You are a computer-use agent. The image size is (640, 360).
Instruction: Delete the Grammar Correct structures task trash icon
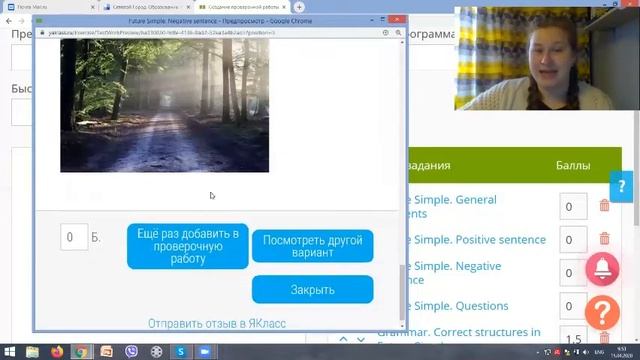pos(604,338)
